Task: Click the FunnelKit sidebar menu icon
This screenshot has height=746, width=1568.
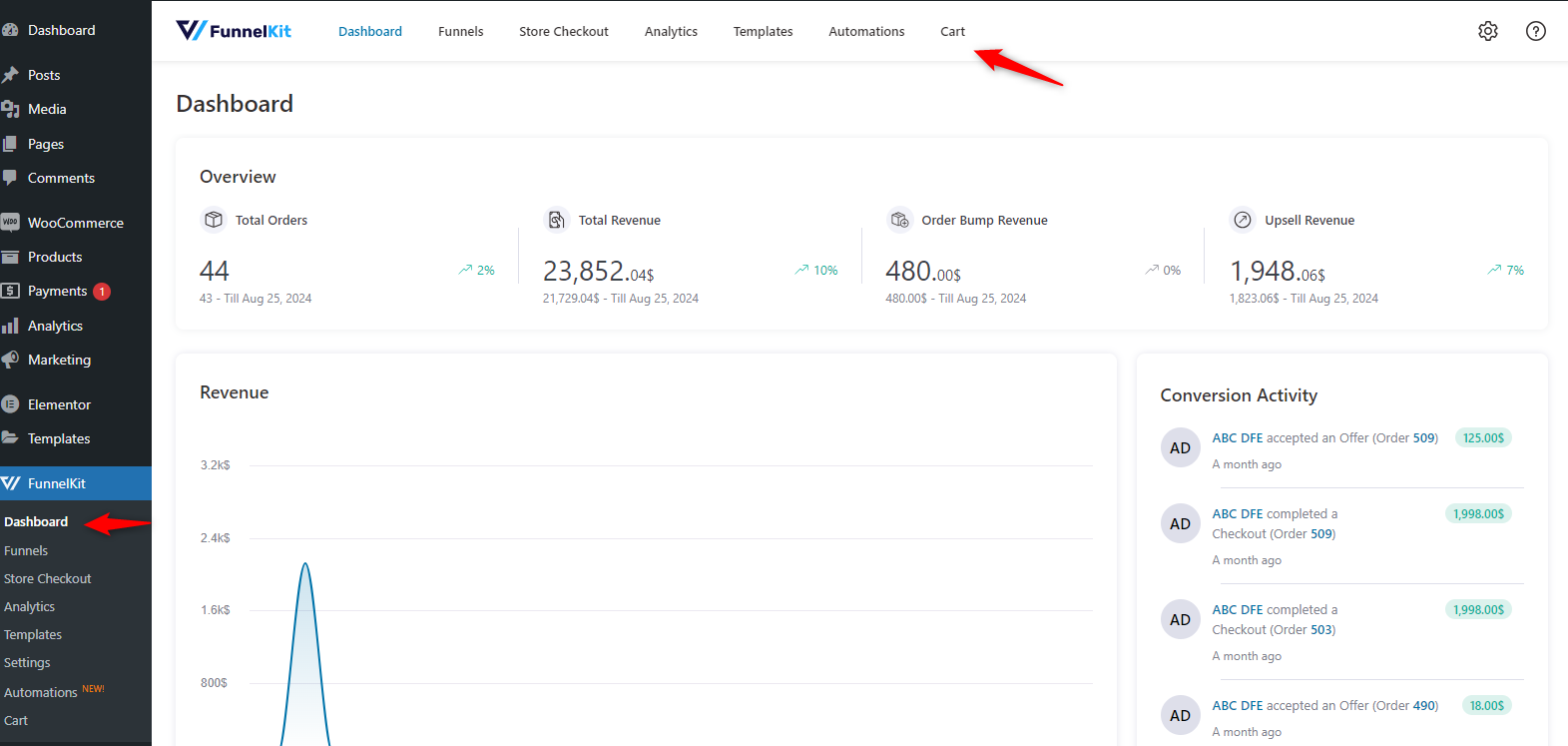Action: [x=10, y=483]
